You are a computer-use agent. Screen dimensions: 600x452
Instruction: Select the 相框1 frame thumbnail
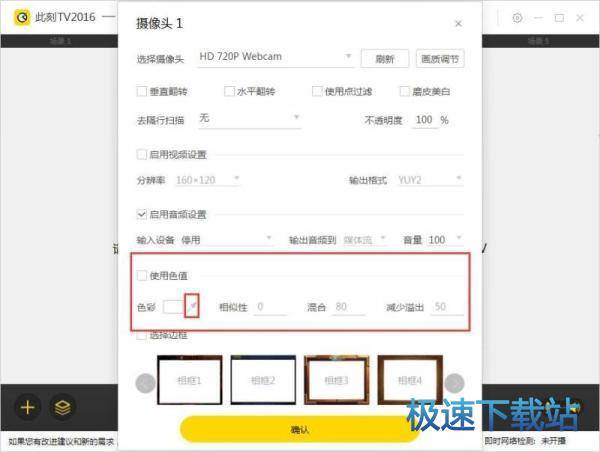(x=190, y=380)
